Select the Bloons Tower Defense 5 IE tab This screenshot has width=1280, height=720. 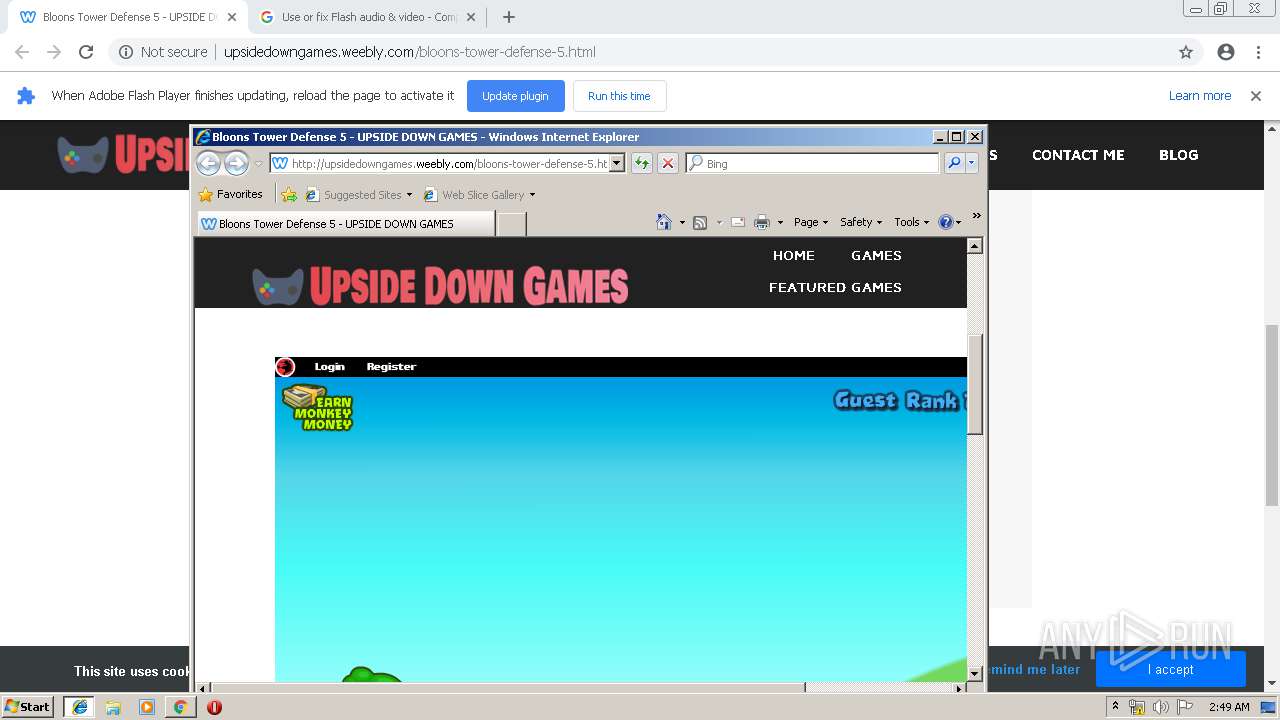pos(345,224)
